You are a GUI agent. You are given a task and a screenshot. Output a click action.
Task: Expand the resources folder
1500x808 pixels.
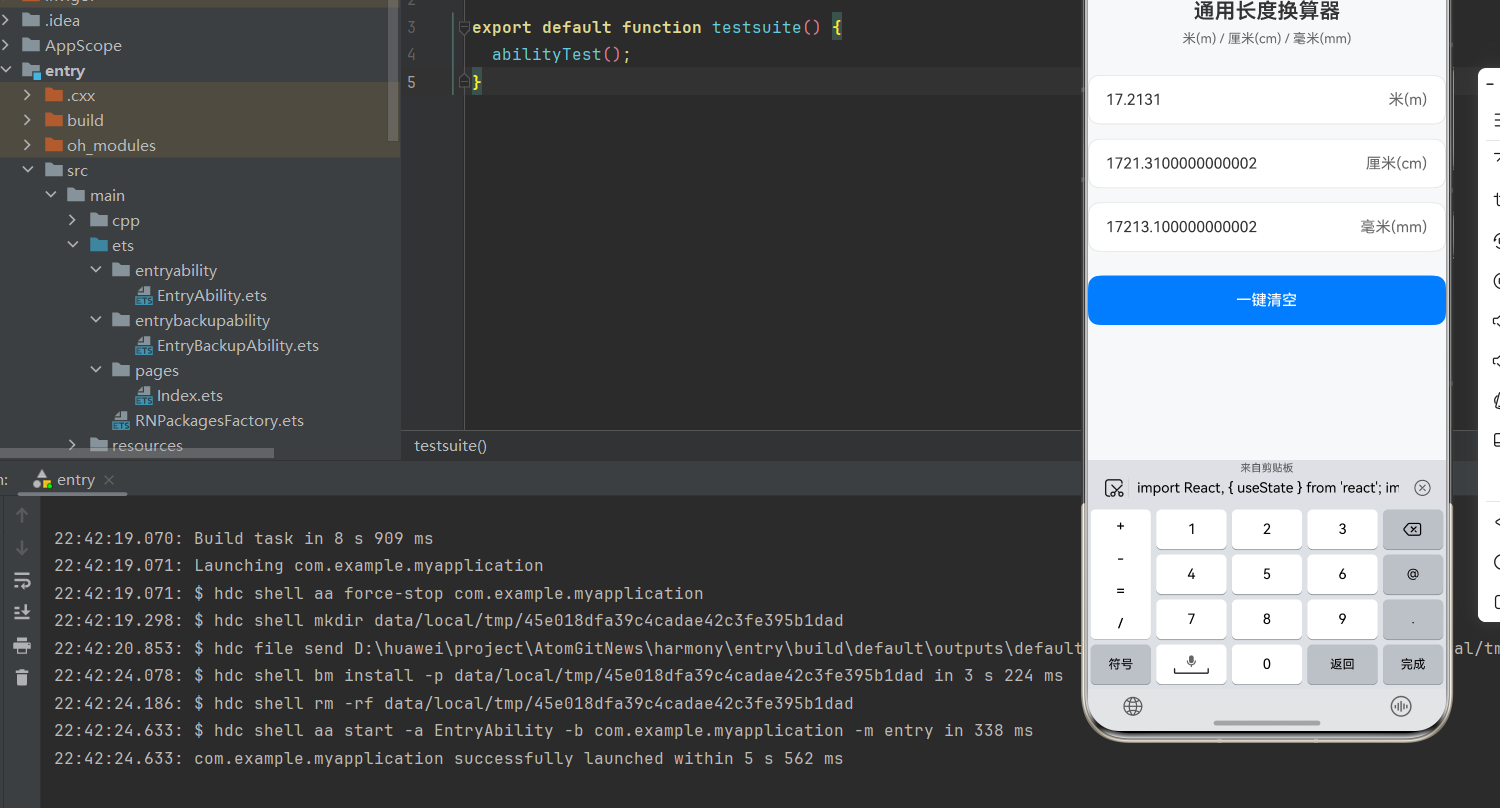[x=73, y=445]
